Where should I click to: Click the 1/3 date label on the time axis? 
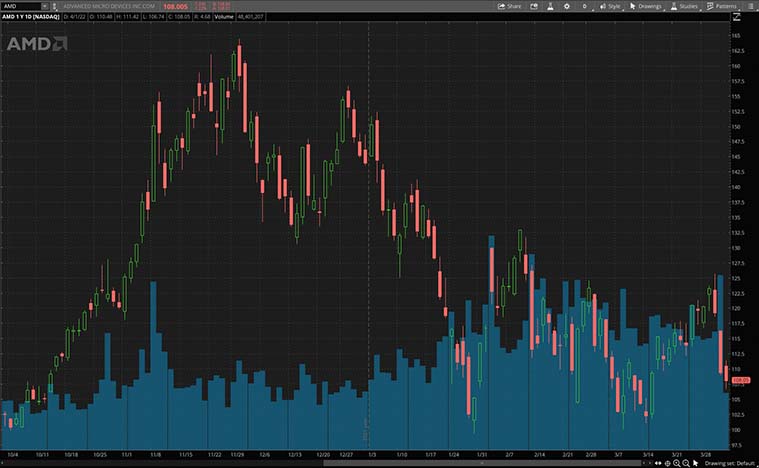pos(372,455)
